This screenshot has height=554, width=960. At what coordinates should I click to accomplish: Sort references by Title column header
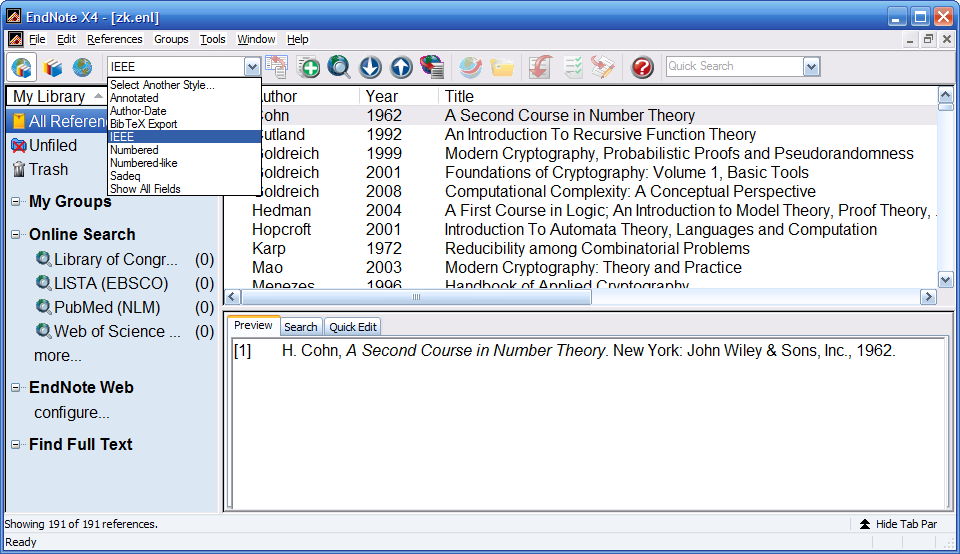coord(688,96)
